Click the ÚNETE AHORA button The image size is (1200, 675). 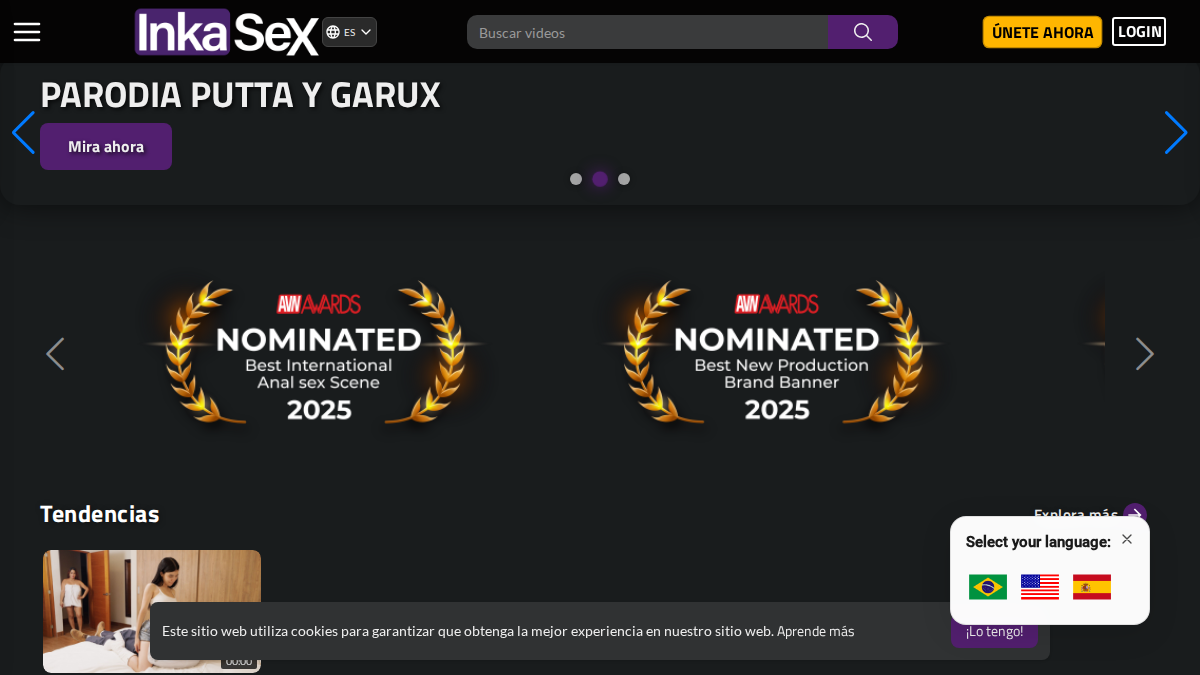[x=1042, y=32]
